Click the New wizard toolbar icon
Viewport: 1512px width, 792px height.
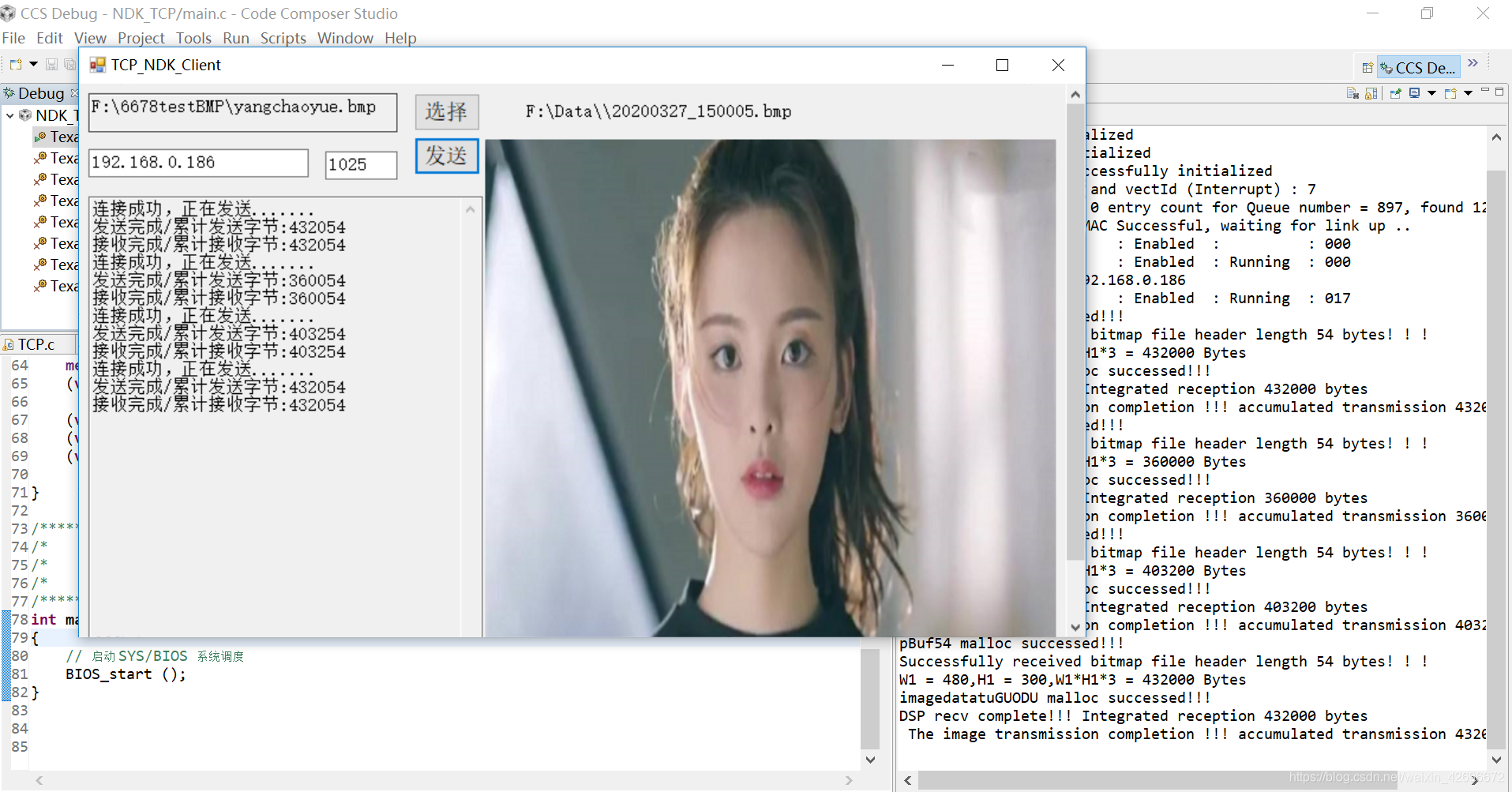[x=16, y=65]
